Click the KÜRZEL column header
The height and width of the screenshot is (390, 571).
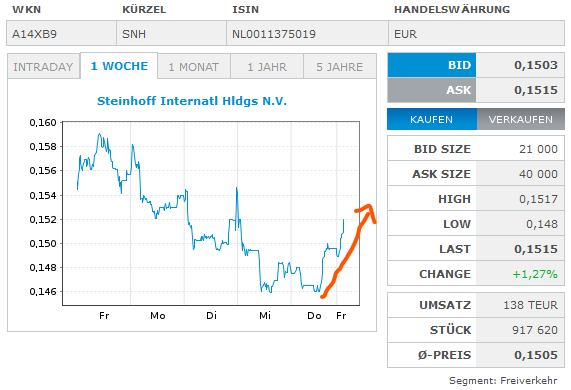144,9
